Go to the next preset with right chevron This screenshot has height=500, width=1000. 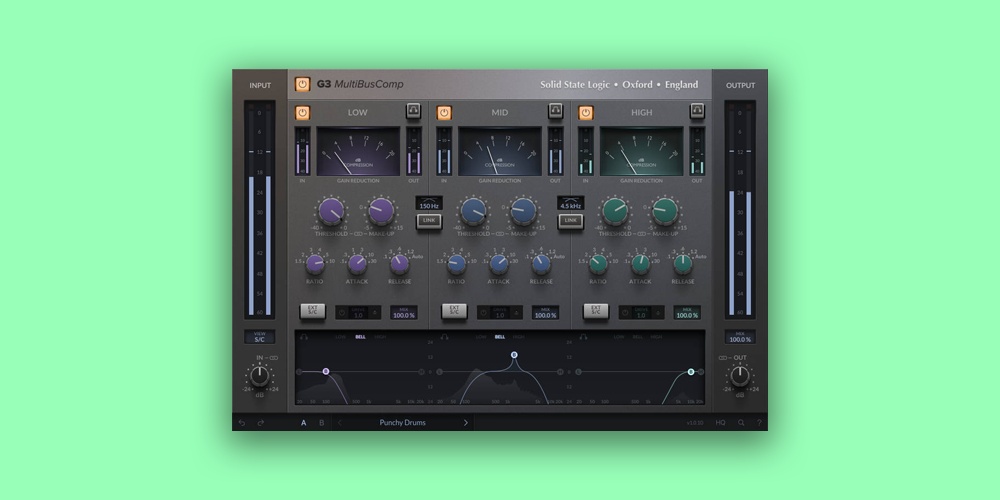point(465,423)
